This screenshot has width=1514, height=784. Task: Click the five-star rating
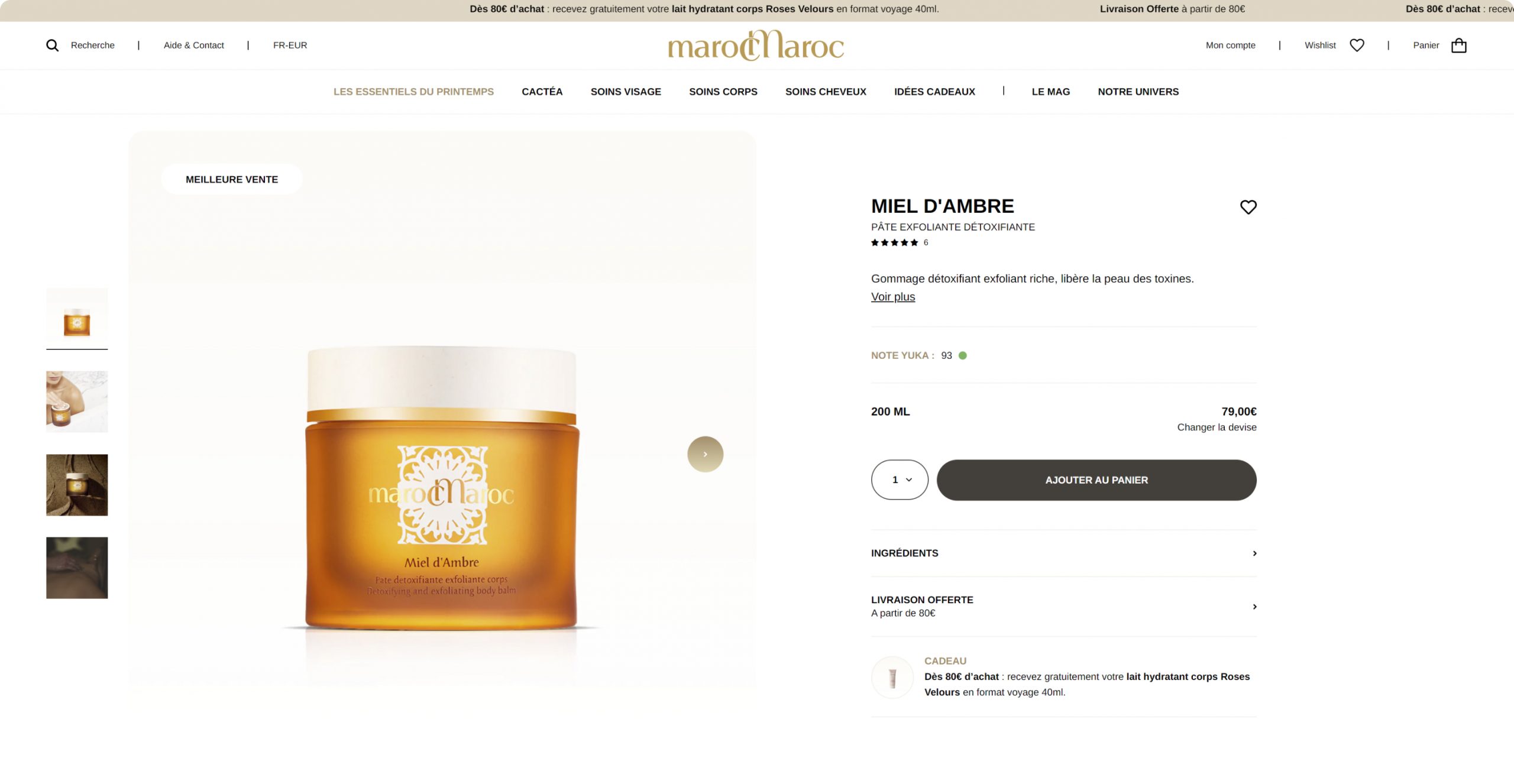[x=894, y=242]
